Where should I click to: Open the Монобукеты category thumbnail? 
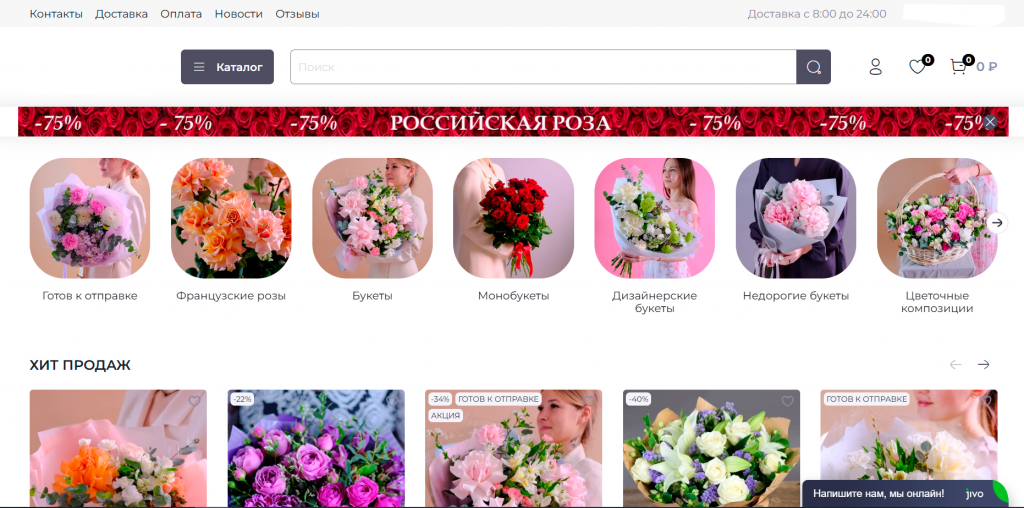pos(513,219)
